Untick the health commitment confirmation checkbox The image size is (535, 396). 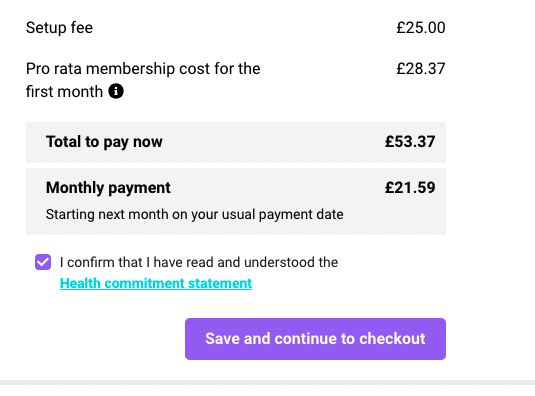[x=43, y=262]
